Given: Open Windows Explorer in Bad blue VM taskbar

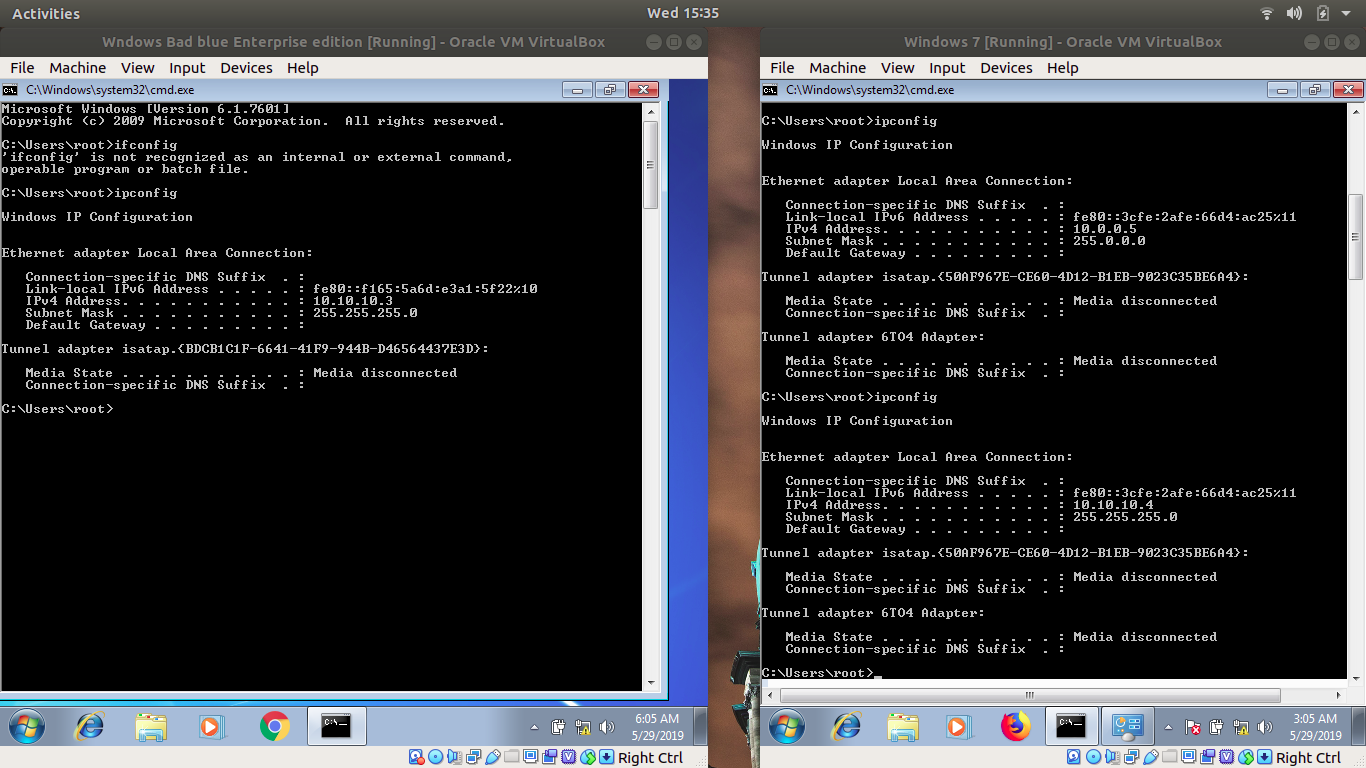Looking at the screenshot, I should (151, 726).
